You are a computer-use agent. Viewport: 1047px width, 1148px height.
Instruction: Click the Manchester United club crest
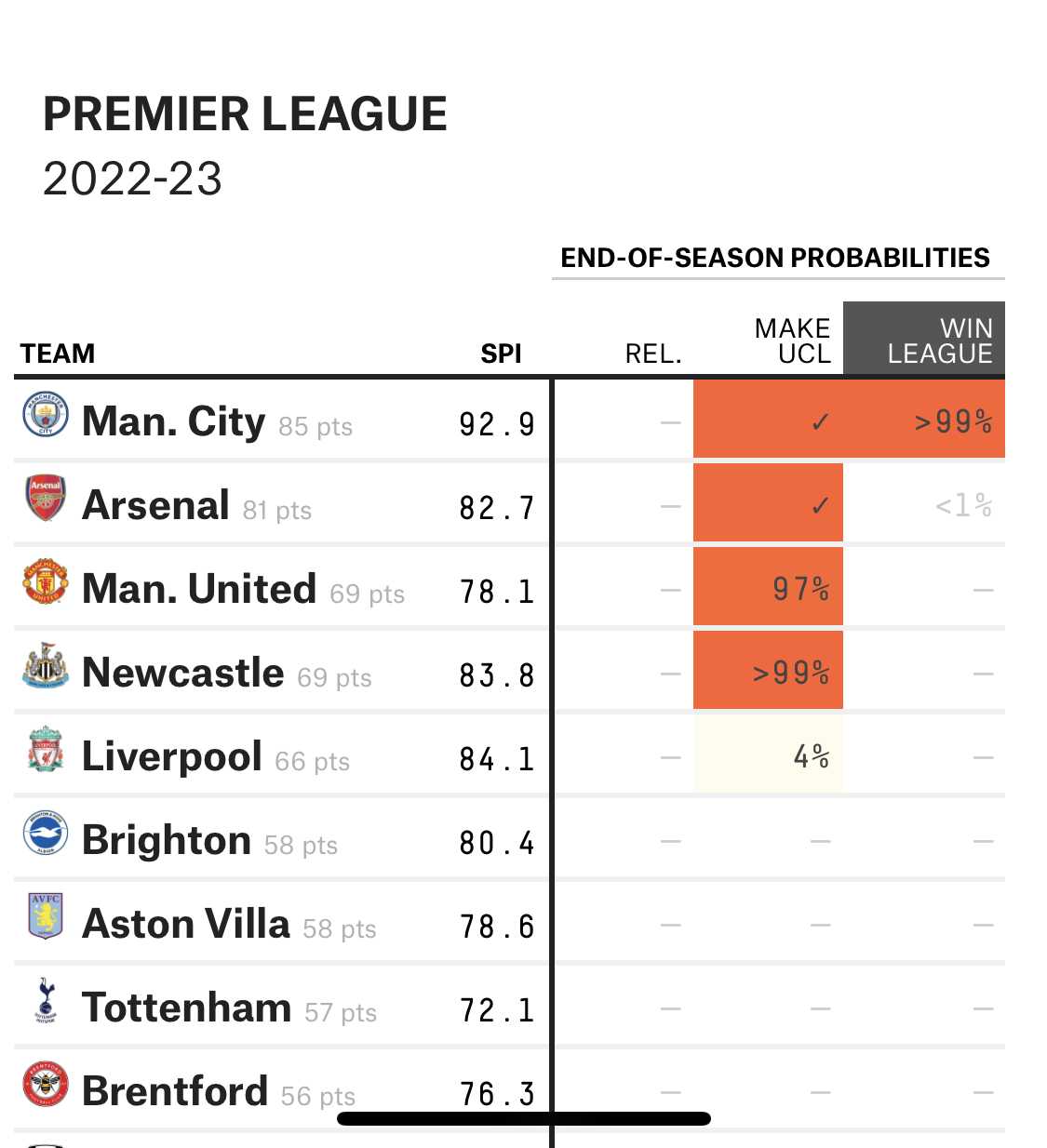(x=46, y=581)
